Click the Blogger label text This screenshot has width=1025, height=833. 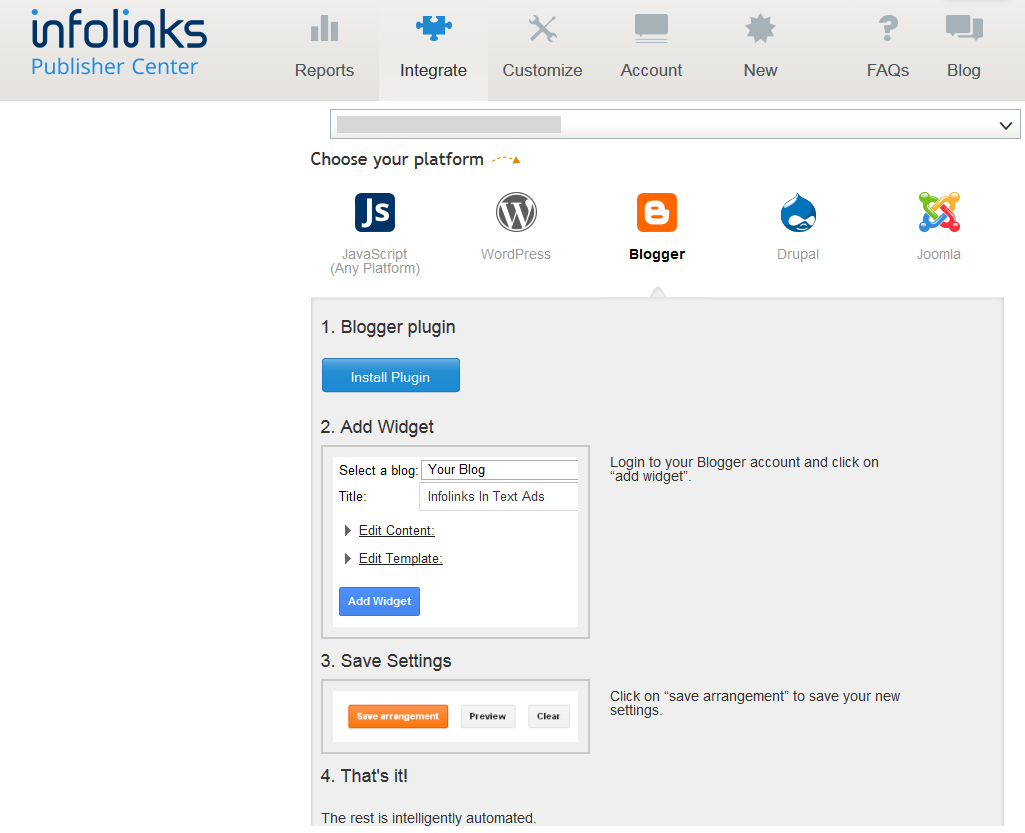point(657,254)
